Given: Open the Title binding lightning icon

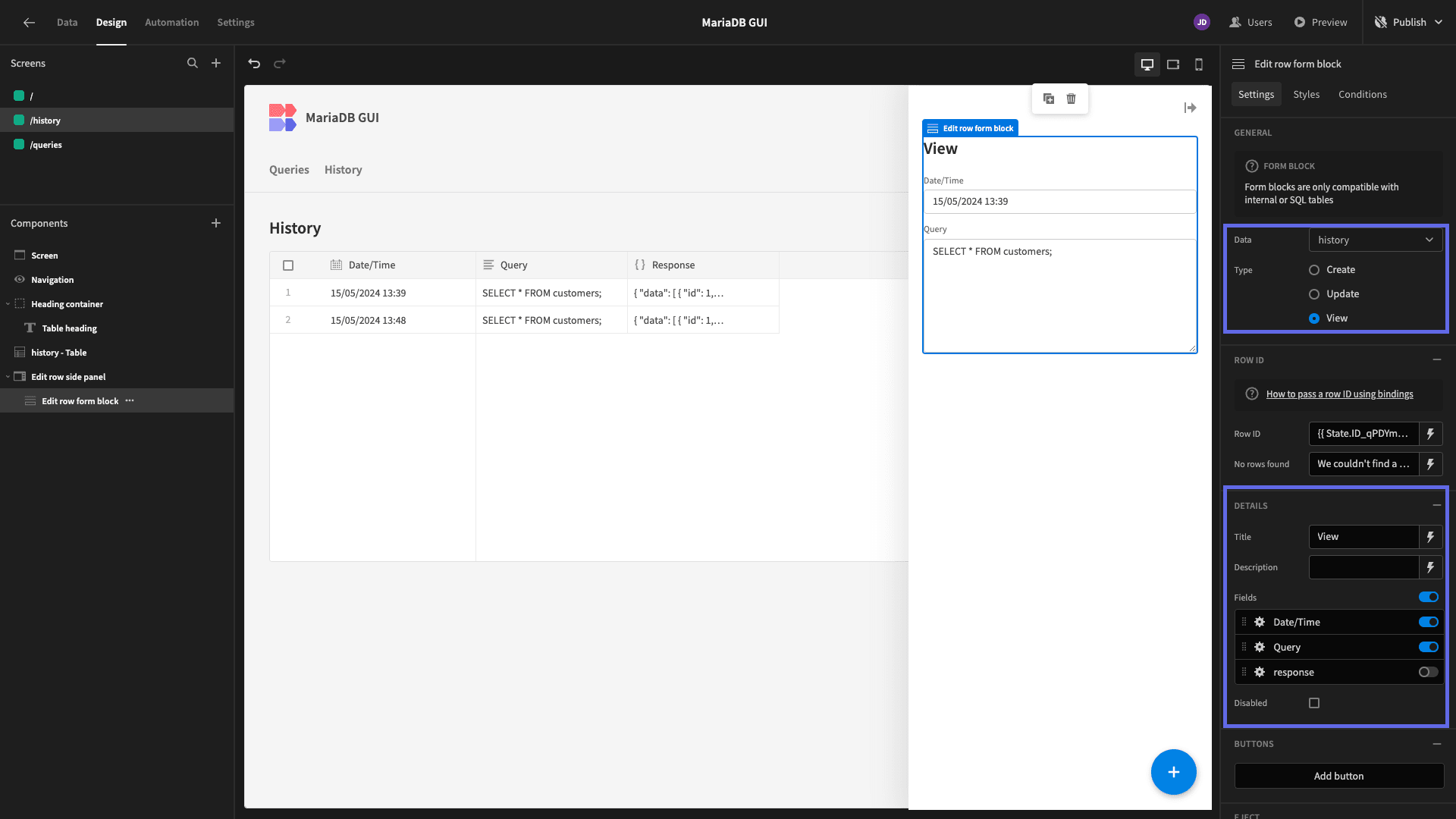Looking at the screenshot, I should point(1430,537).
